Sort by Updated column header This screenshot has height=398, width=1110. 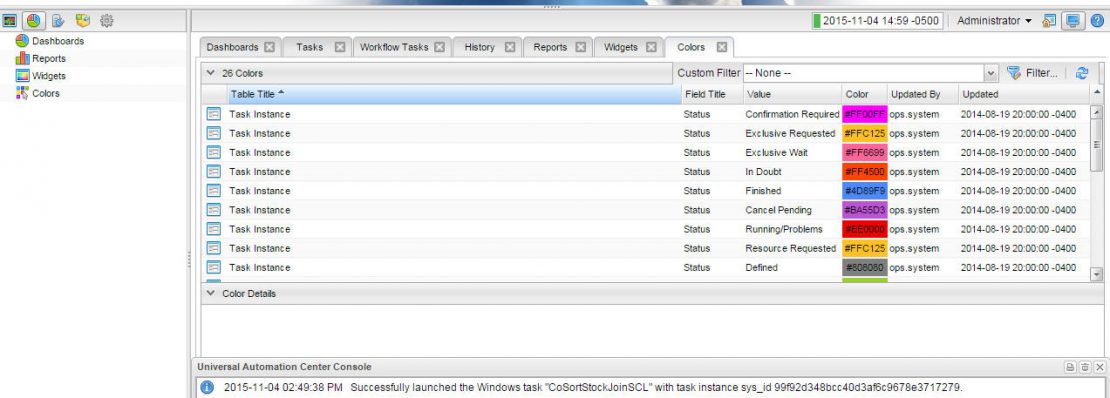tap(1024, 93)
